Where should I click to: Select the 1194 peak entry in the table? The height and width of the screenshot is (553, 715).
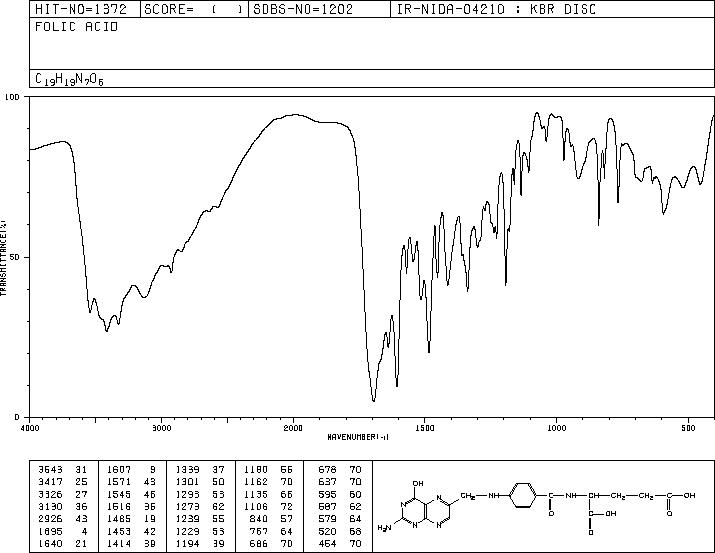tap(200, 544)
